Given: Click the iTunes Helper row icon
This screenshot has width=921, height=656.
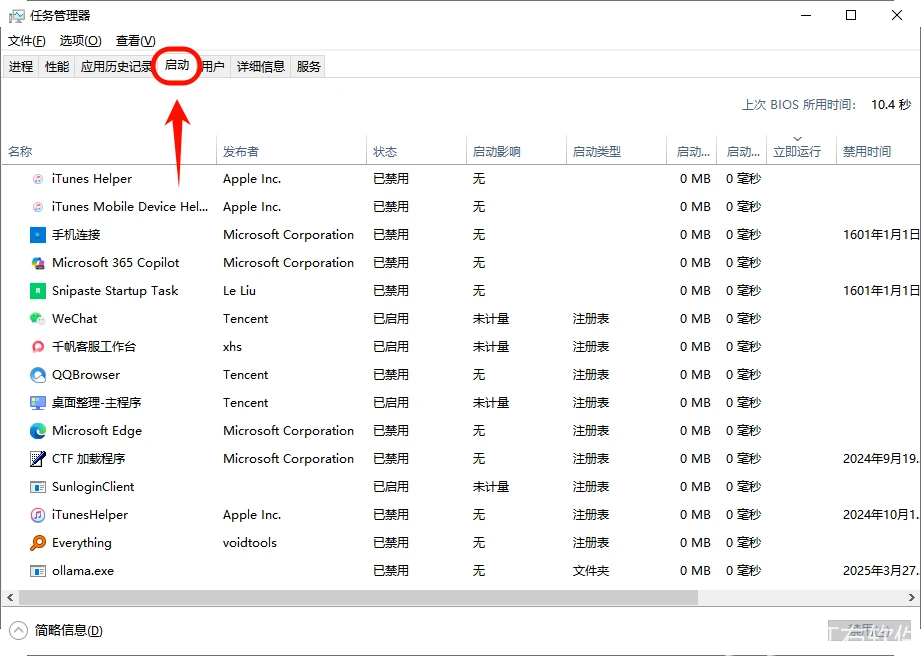Looking at the screenshot, I should [x=38, y=179].
